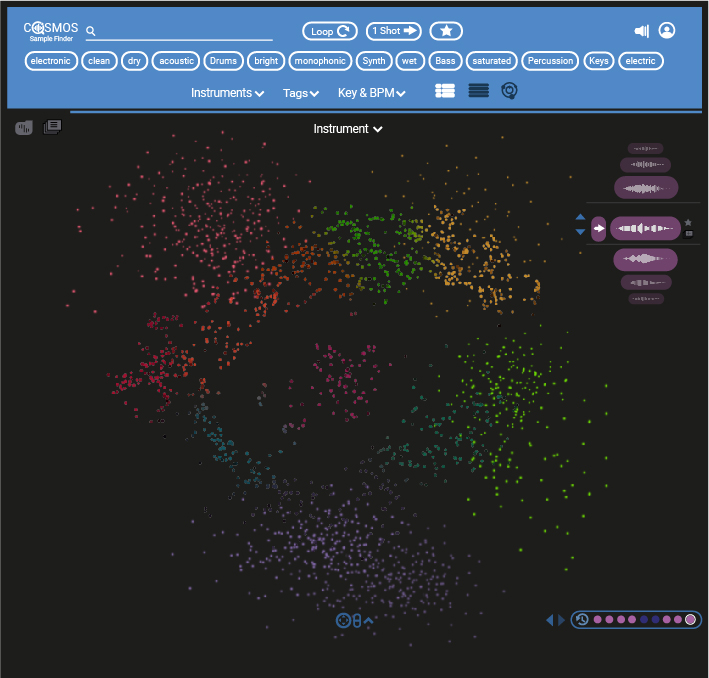Select the first history dot
709x678 pixels.
click(597, 619)
